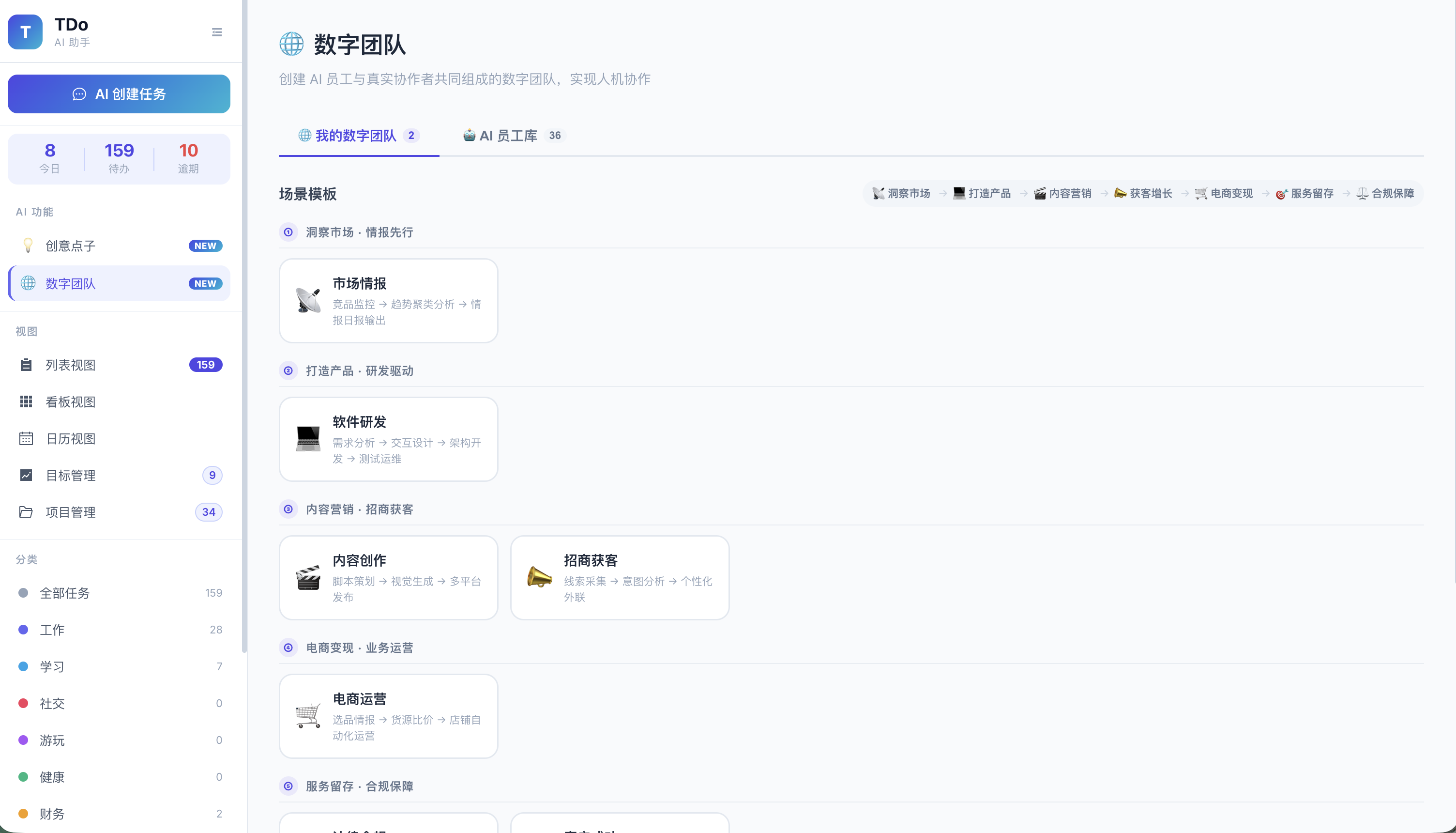This screenshot has width=1456, height=833.
Task: Select 数字团队 in the sidebar
Action: [x=120, y=283]
